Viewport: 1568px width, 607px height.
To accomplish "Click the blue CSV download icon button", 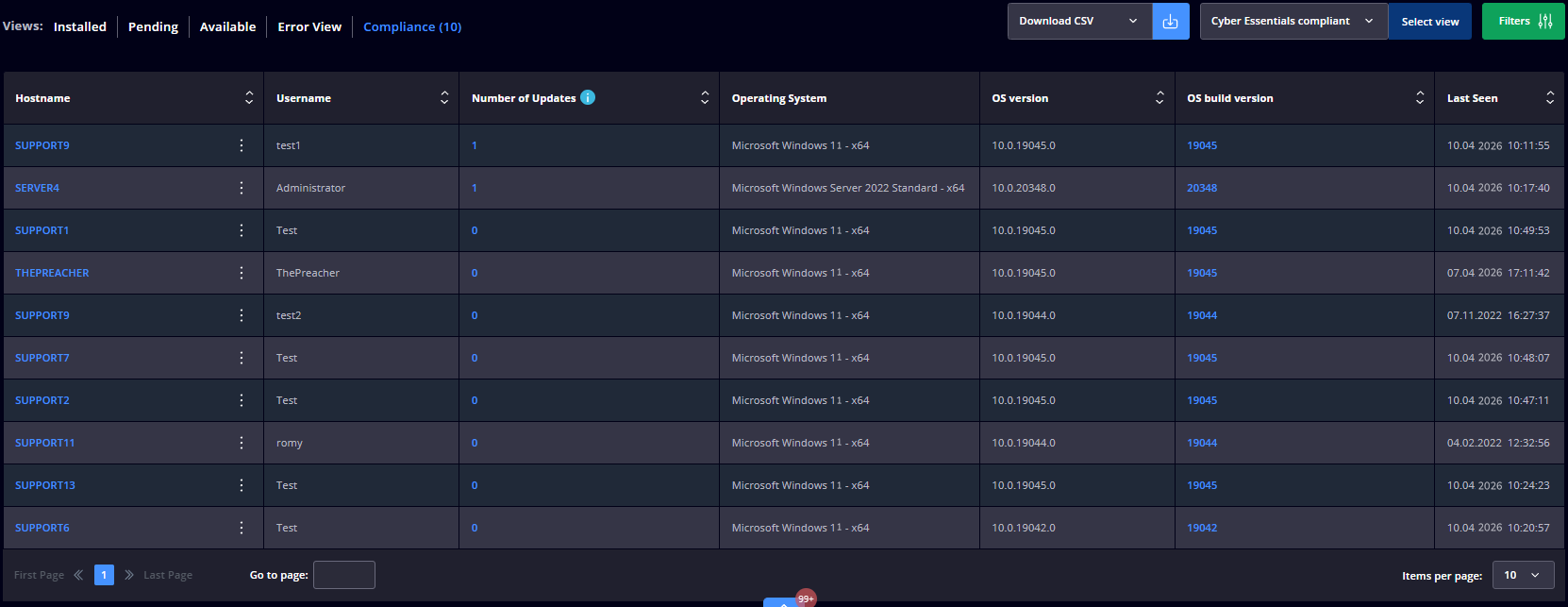I will (x=1170, y=22).
